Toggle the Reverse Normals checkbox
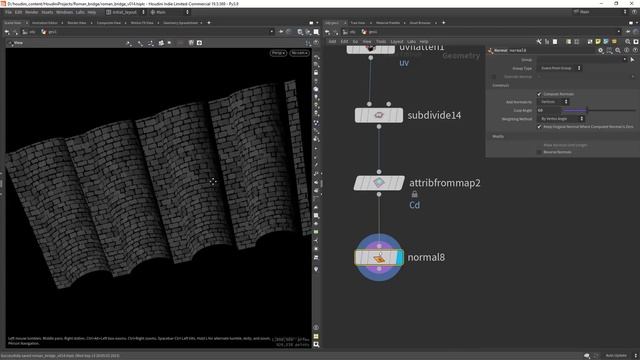Viewport: 640px width, 360px height. pyautogui.click(x=539, y=152)
